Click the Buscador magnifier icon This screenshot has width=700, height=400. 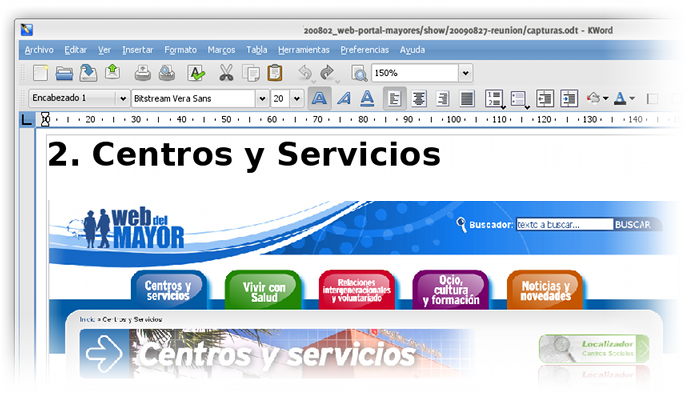click(x=461, y=224)
